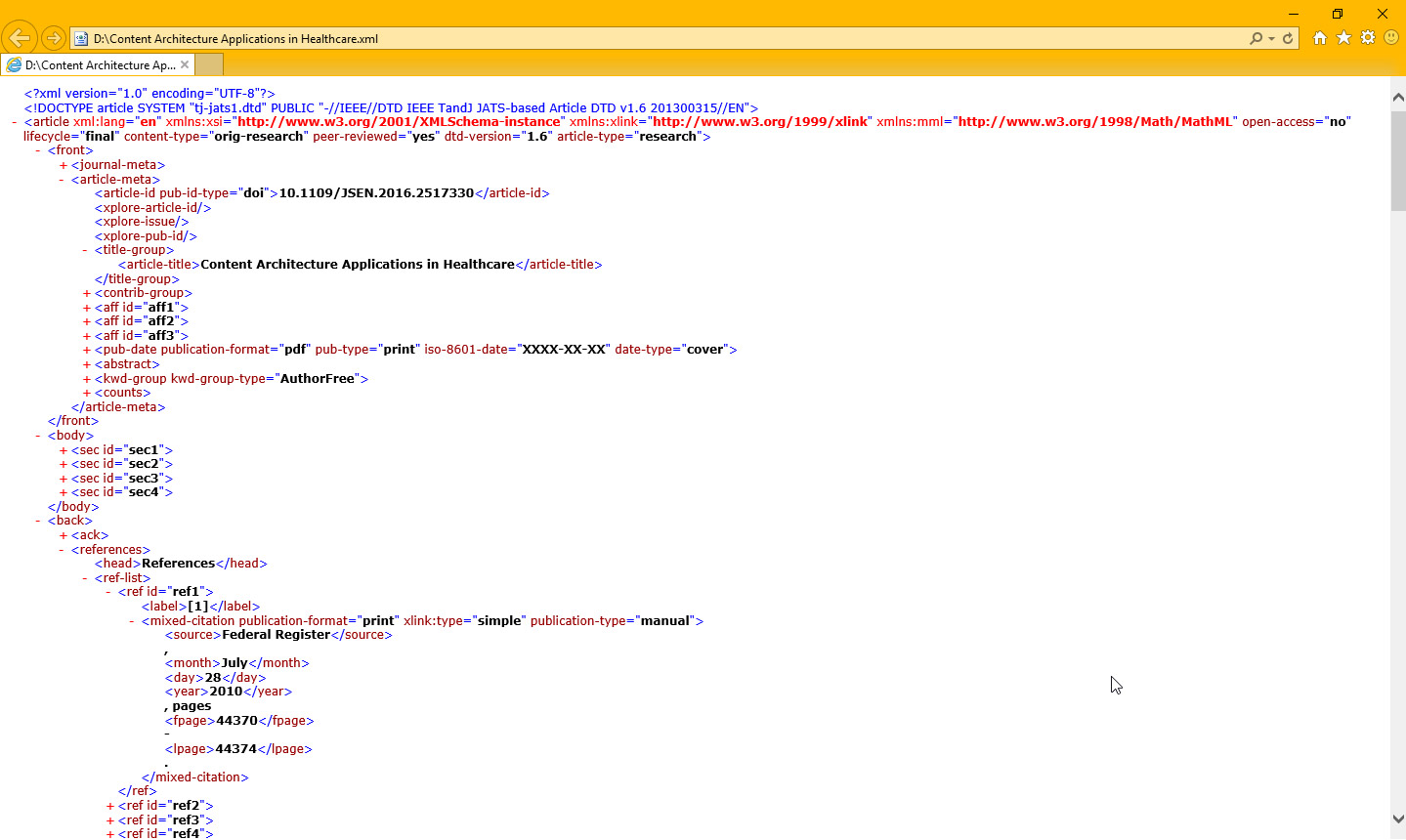Collapse the back element

click(38, 521)
